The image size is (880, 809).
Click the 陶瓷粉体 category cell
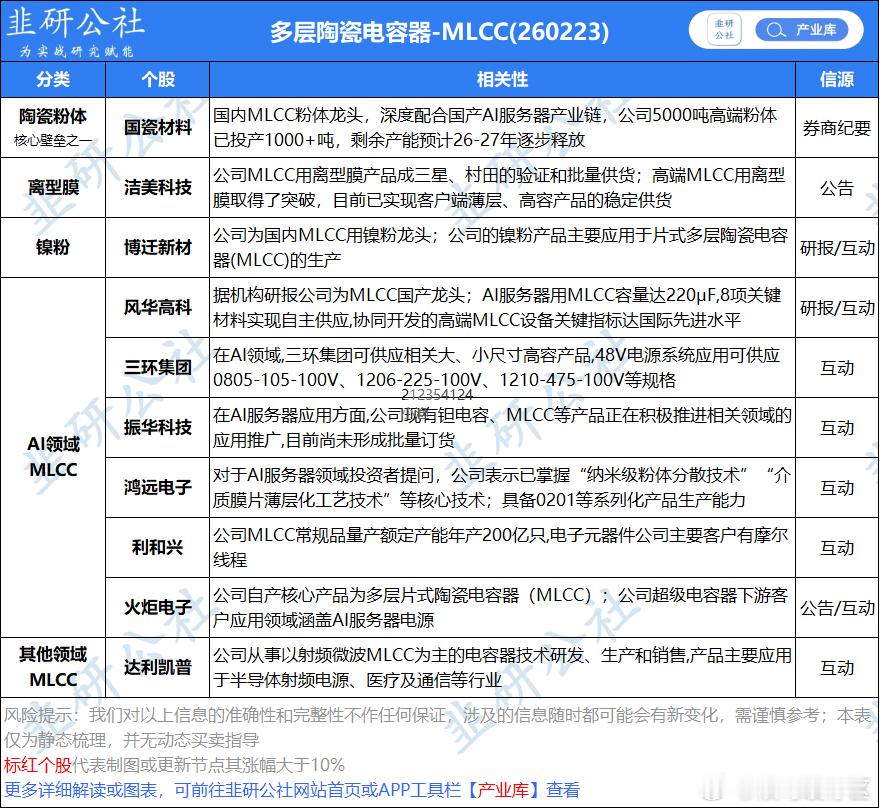pos(52,118)
